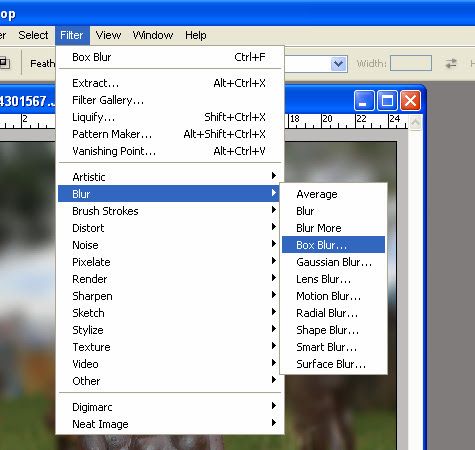Open the Select menu
Viewport: 475px width, 450px height.
tap(33, 35)
